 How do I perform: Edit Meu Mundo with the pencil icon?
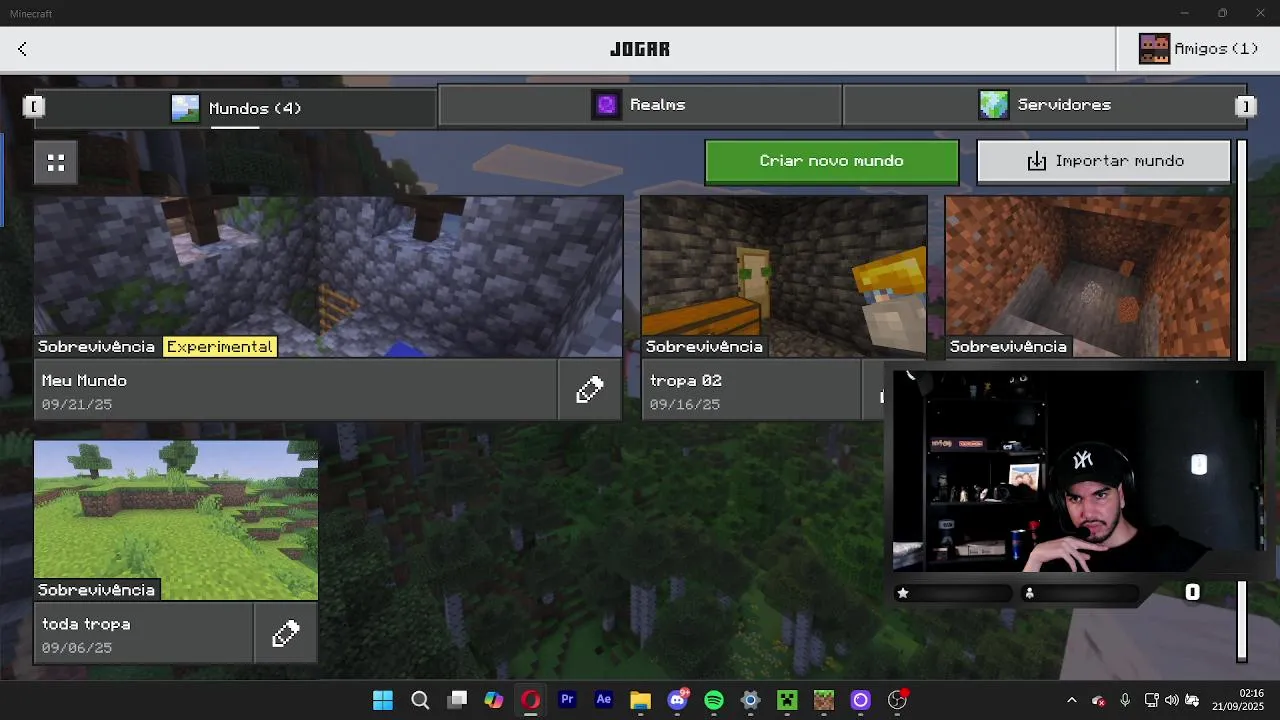590,390
